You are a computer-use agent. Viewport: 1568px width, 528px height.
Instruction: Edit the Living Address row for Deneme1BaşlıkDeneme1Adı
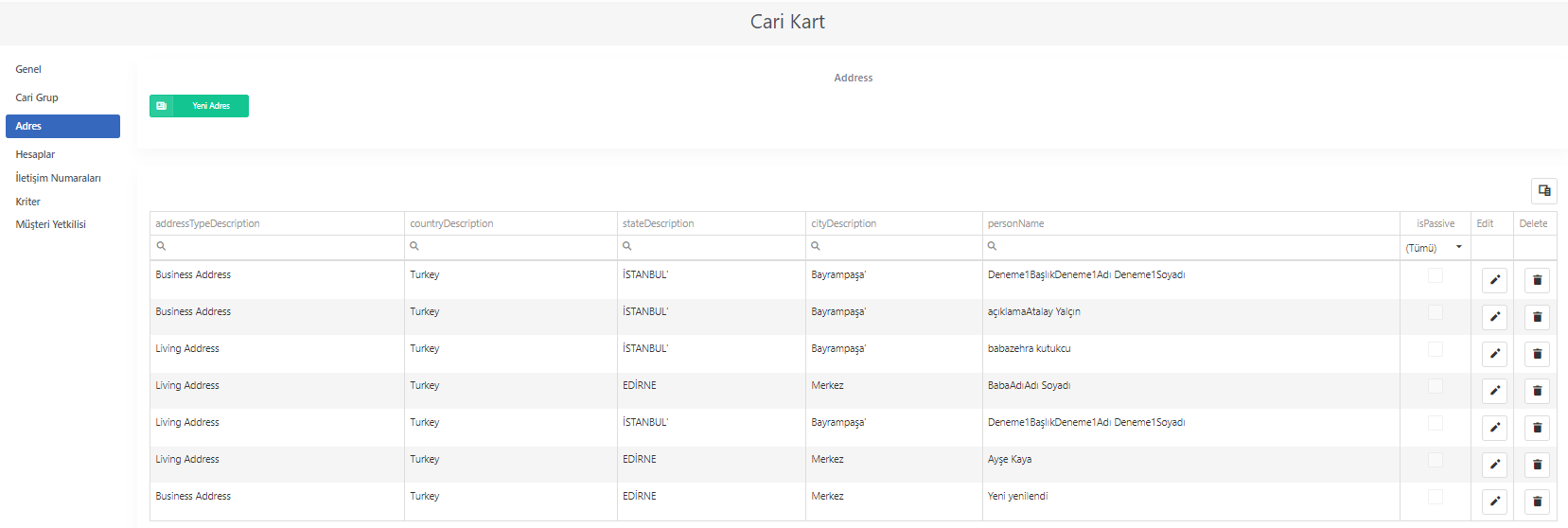pos(1494,428)
